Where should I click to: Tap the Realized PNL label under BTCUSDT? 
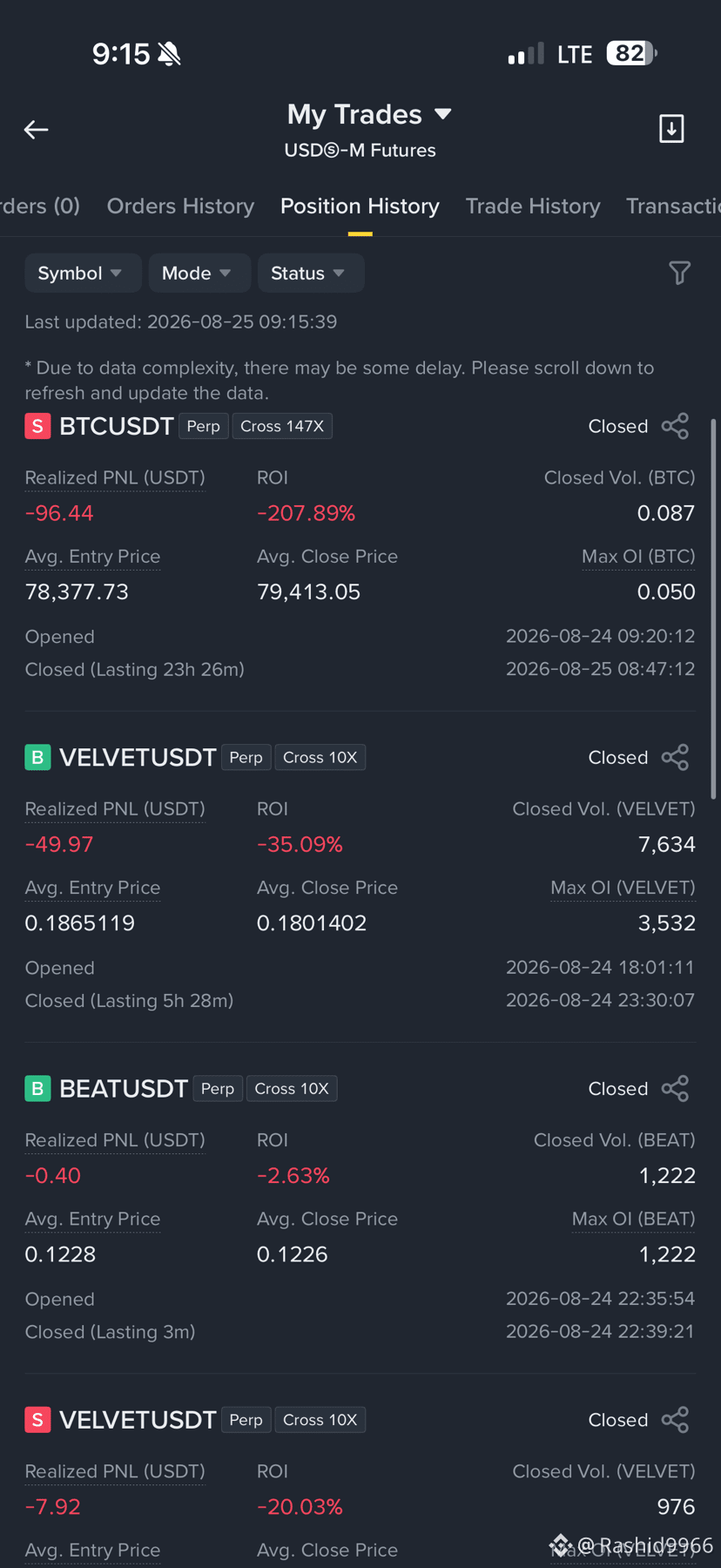(115, 477)
